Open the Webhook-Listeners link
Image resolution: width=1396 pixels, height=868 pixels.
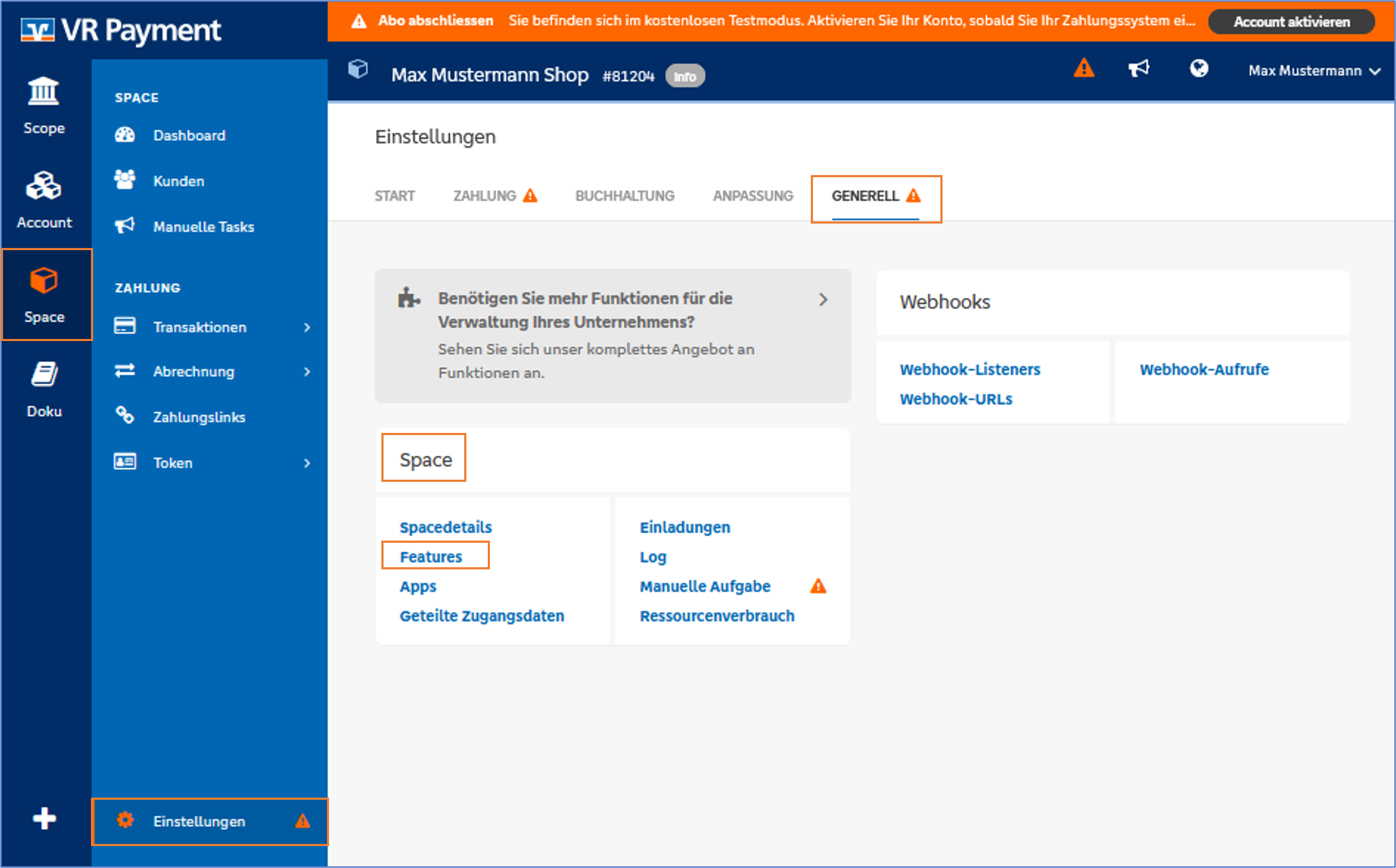[970, 370]
